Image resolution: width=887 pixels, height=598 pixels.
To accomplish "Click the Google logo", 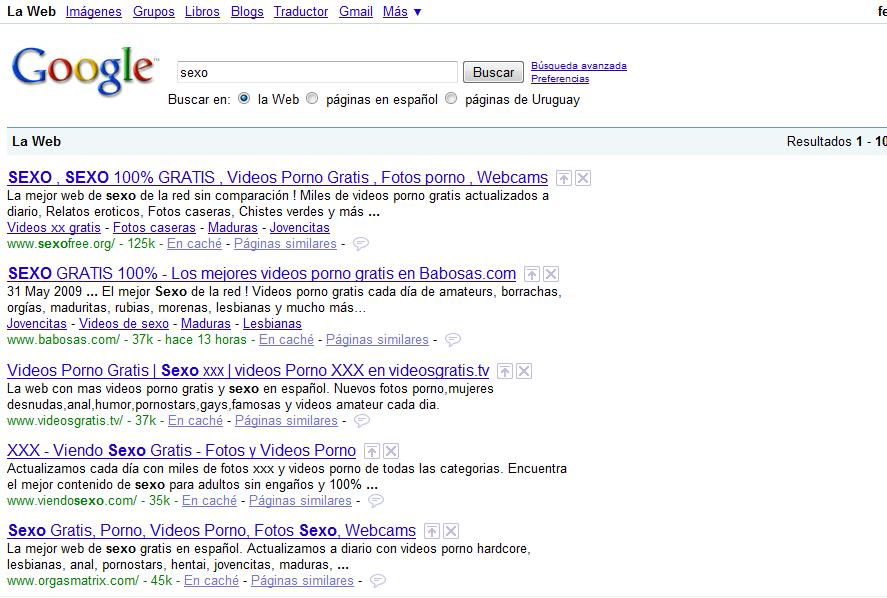I will 84,70.
